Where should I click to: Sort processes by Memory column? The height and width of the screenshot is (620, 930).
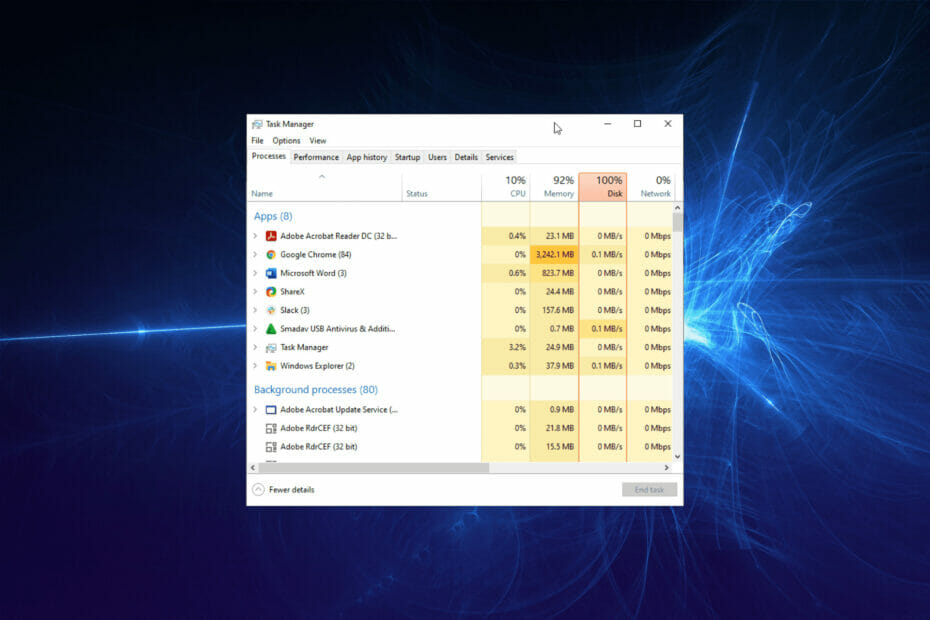(x=554, y=187)
